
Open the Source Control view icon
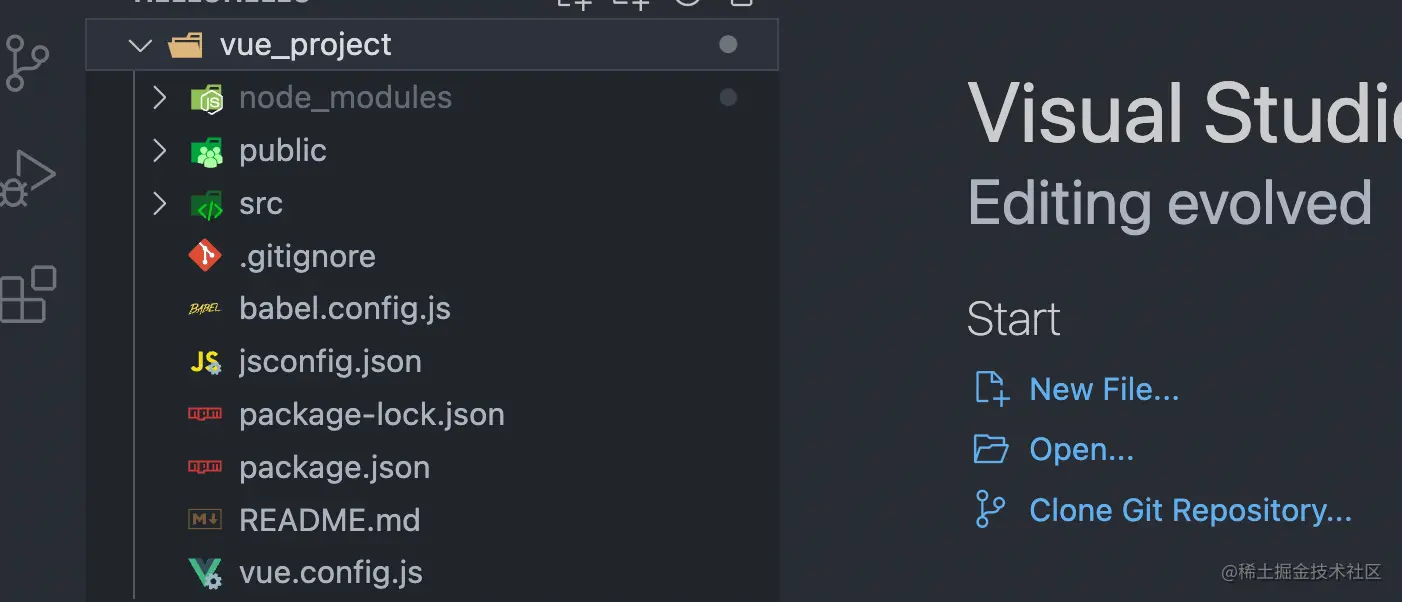(x=27, y=62)
